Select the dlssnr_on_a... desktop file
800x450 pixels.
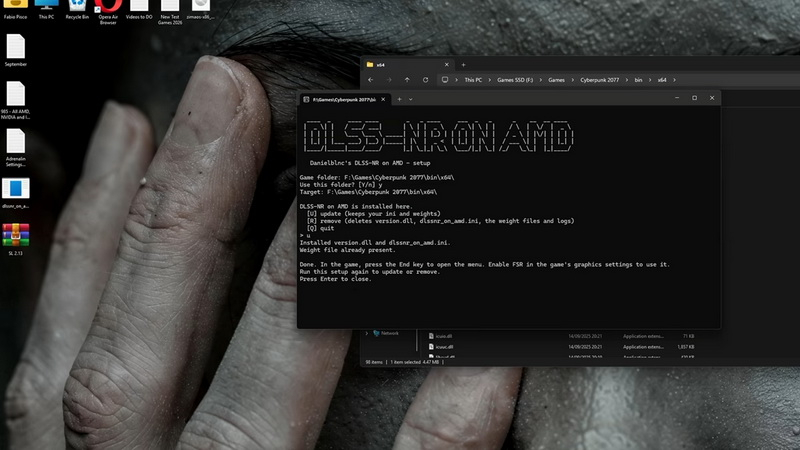[x=15, y=193]
